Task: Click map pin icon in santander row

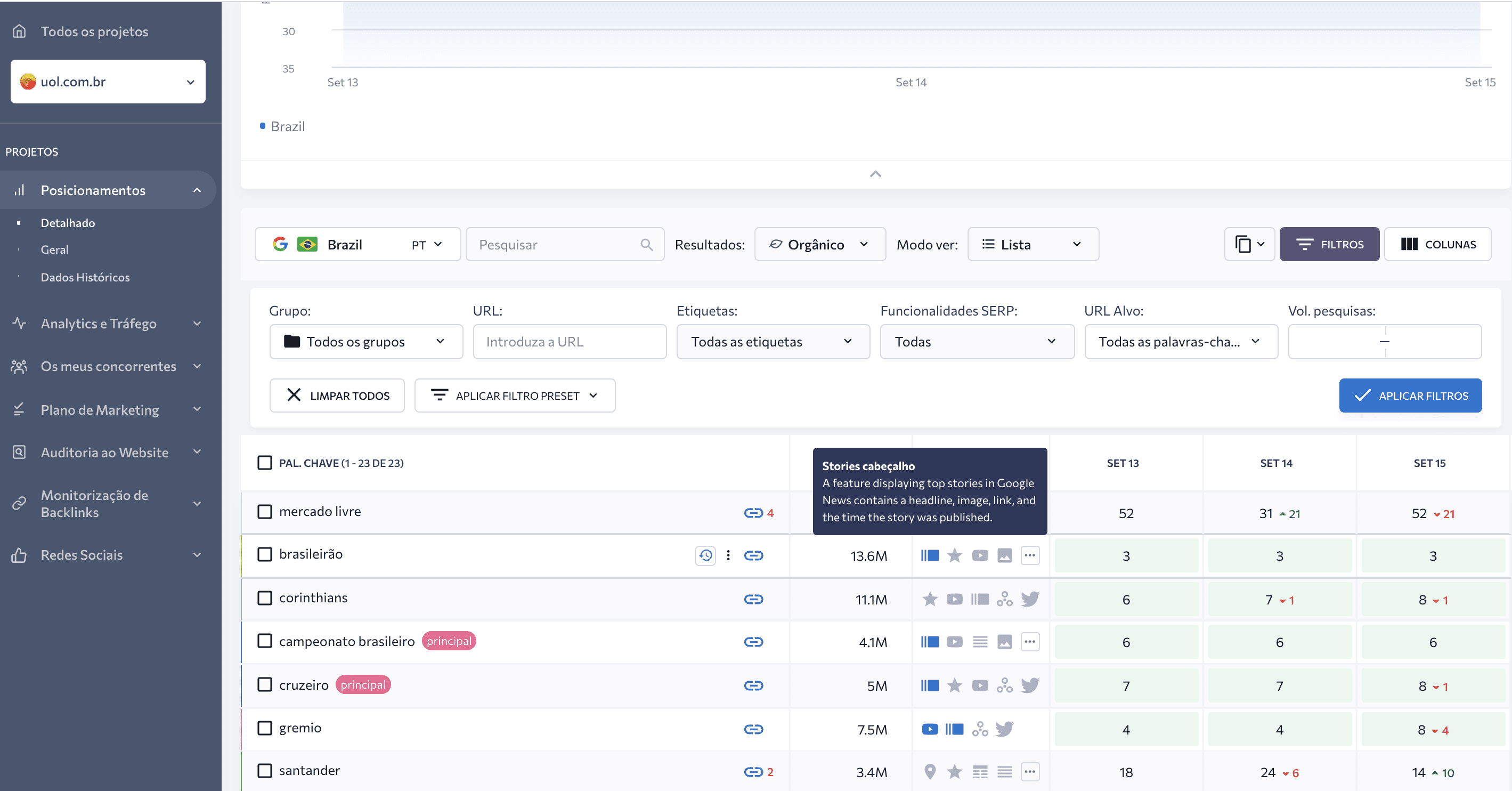Action: coord(930,772)
